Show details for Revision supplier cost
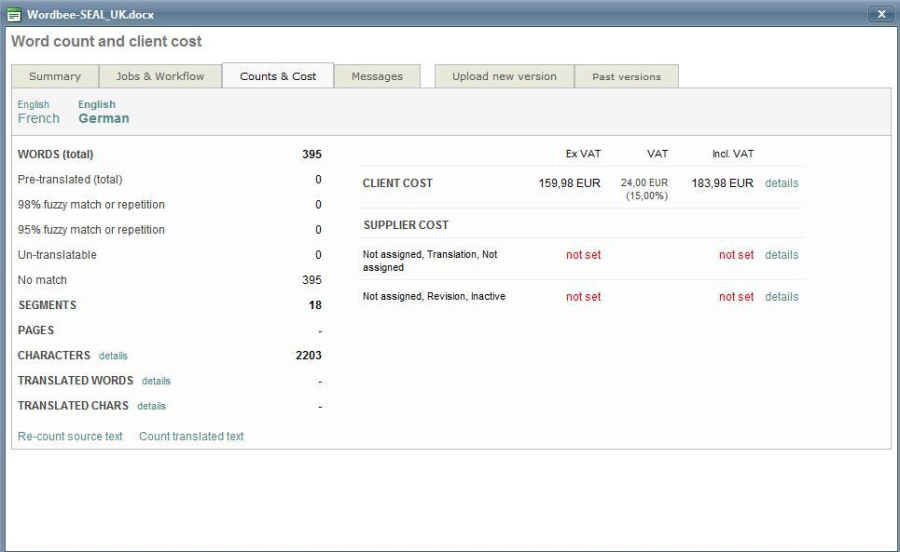 (x=781, y=297)
